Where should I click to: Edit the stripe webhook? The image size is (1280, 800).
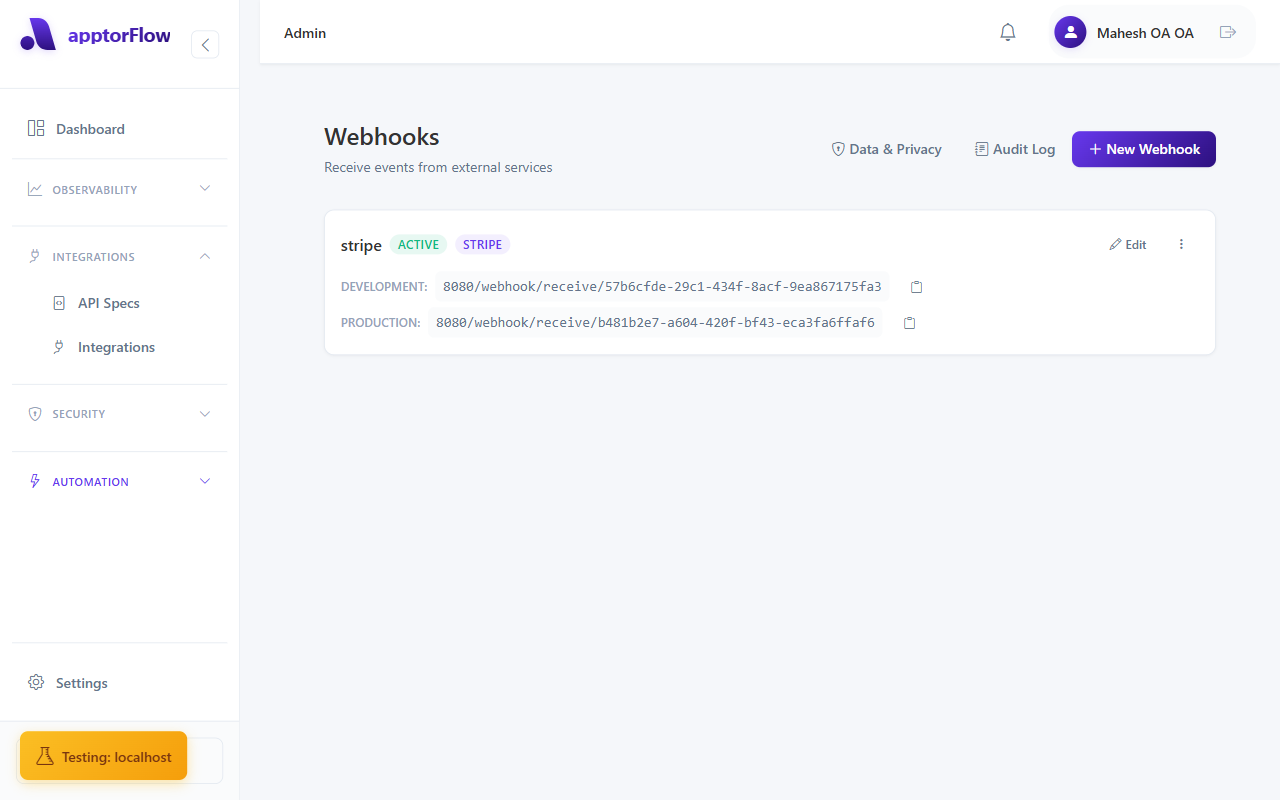point(1127,244)
